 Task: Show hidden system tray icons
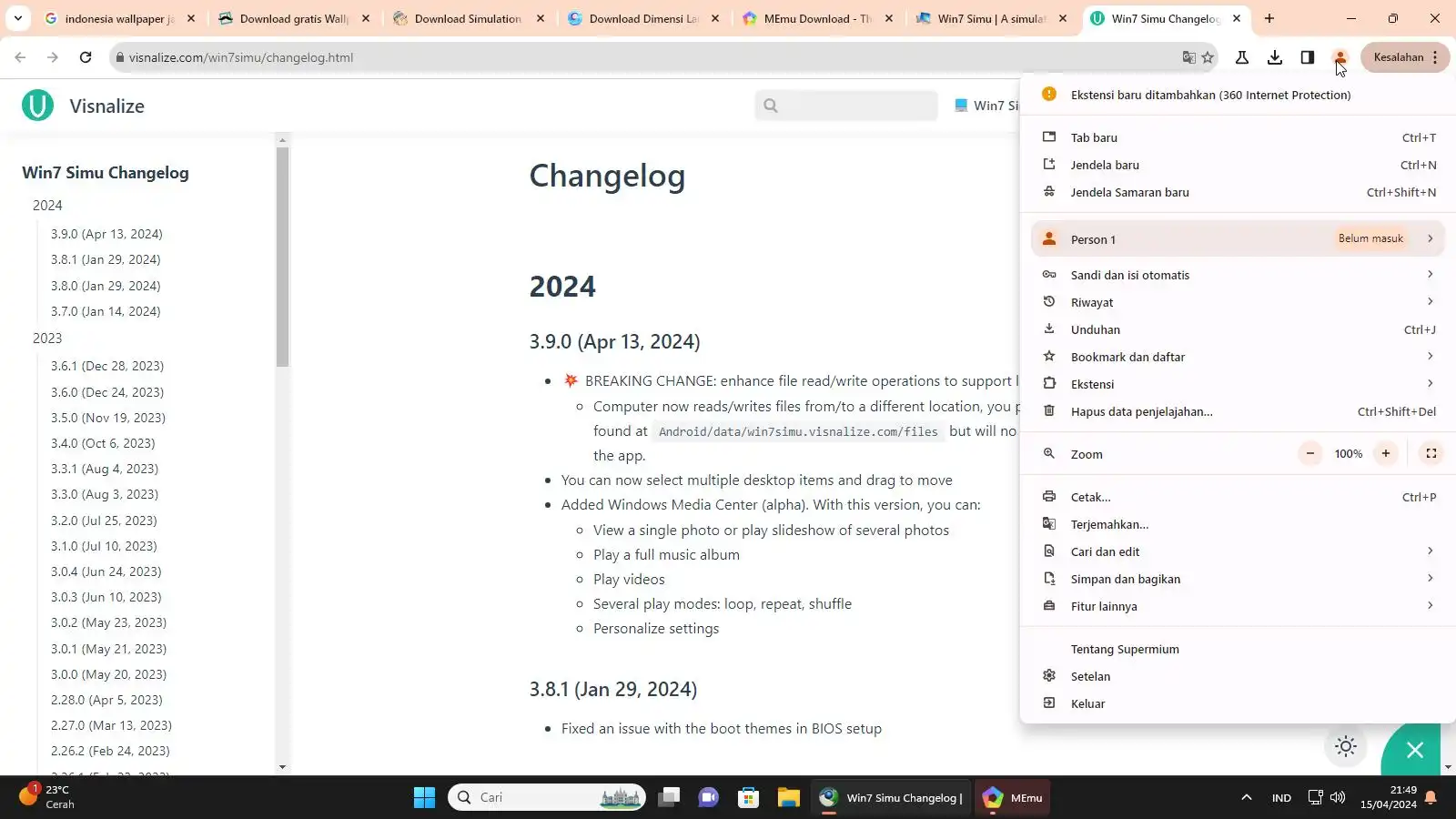1247,798
